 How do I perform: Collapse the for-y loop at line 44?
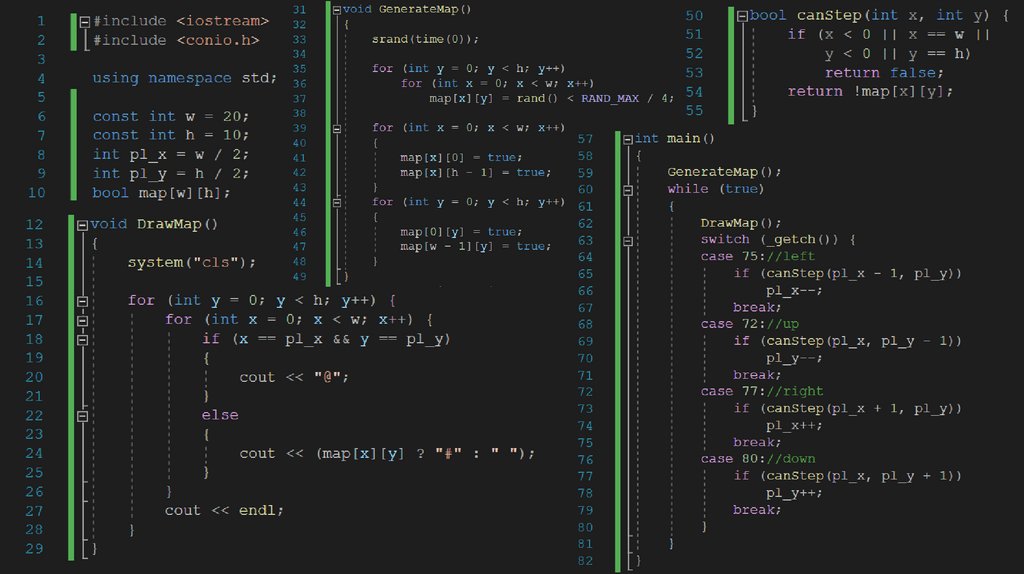[x=337, y=202]
